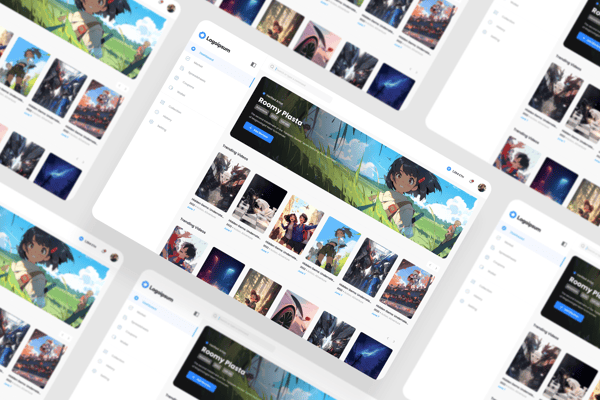
Task: Click the blue Dashboard icon in the central sidebar
Action: (x=194, y=49)
